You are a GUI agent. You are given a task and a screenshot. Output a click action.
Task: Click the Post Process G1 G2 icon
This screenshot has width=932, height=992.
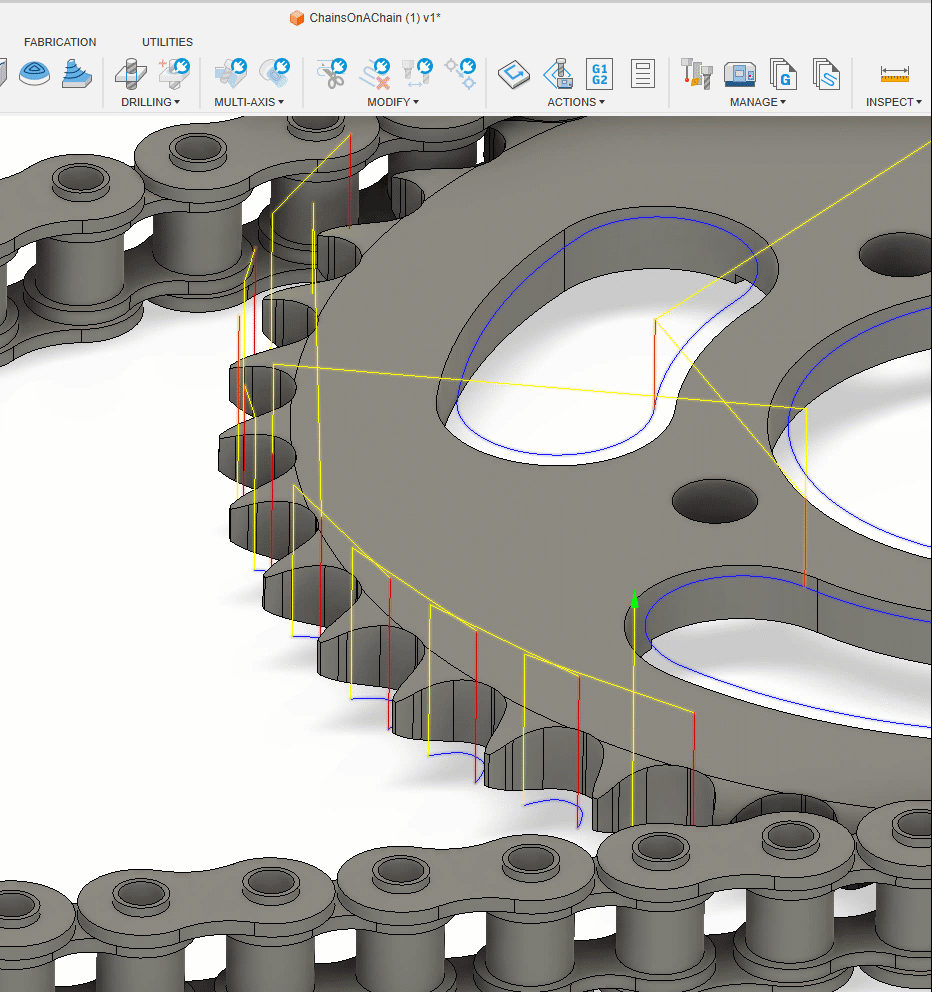coord(600,73)
